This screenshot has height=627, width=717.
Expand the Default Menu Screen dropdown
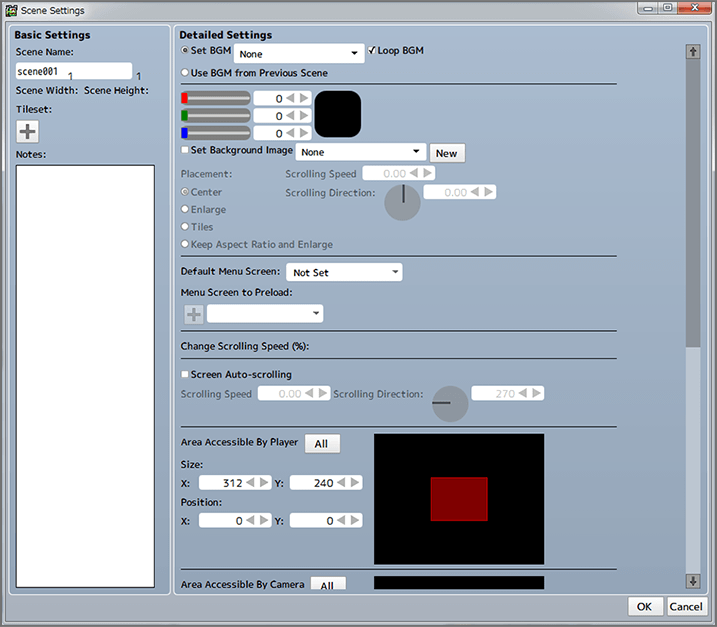tap(344, 272)
